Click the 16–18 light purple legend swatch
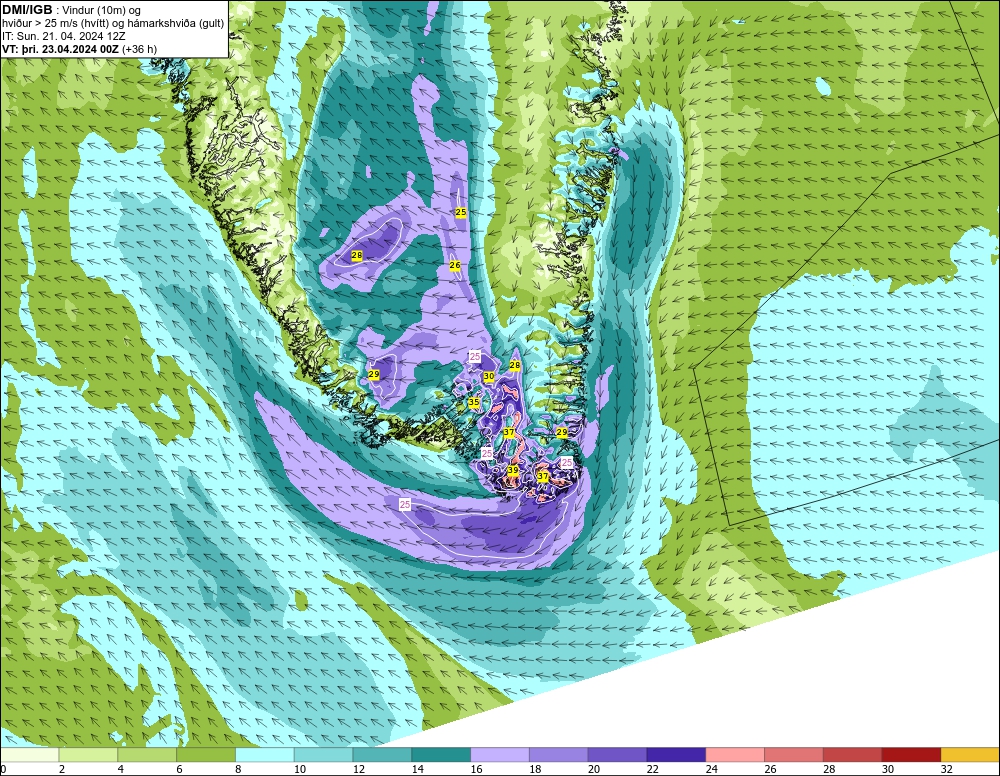Viewport: 1000px width, 776px height. click(499, 755)
